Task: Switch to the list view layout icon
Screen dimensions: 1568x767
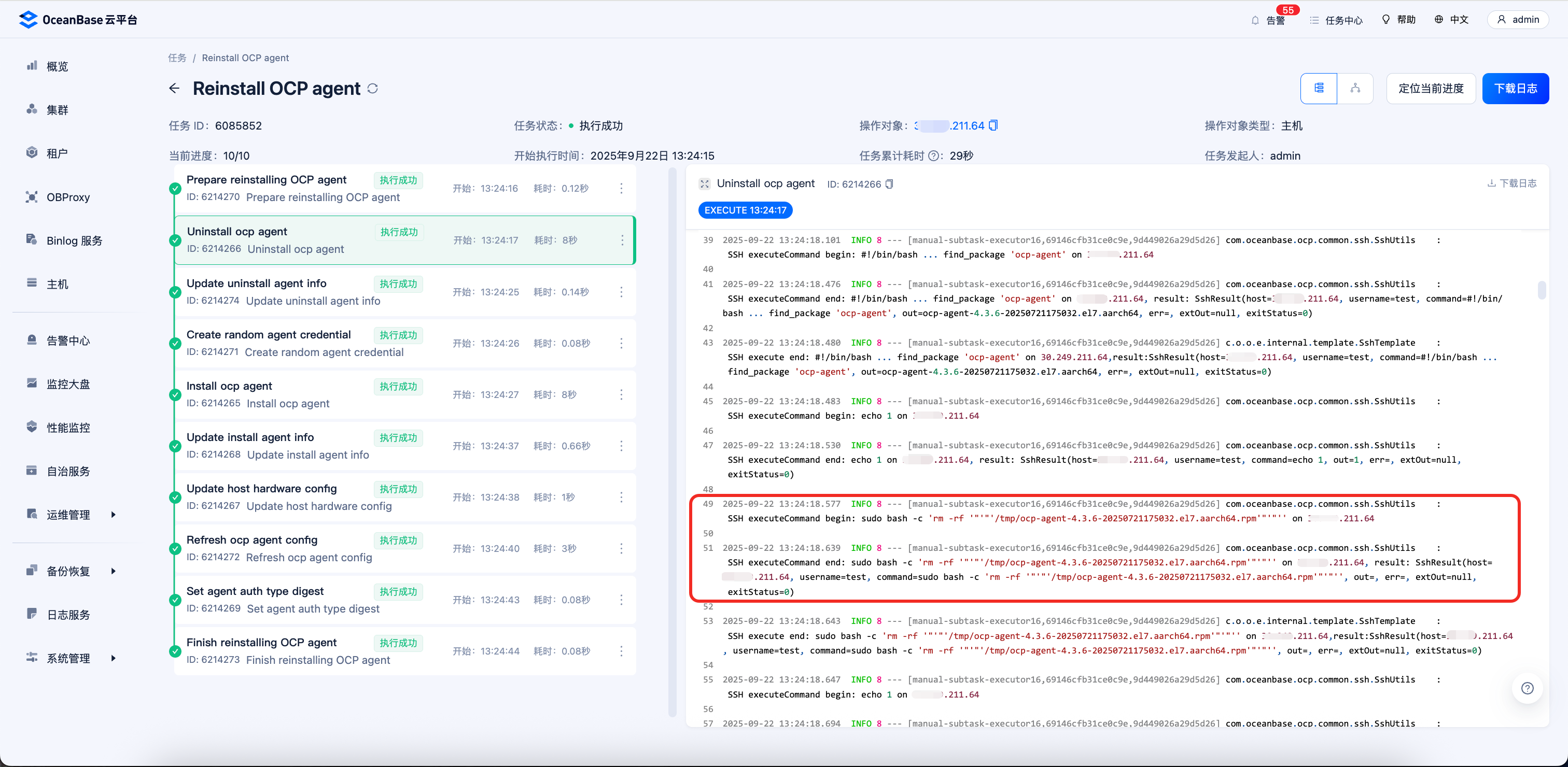Action: coord(1319,88)
